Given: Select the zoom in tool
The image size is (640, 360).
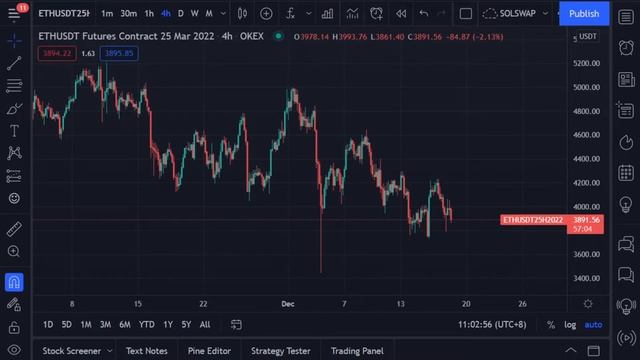Looking at the screenshot, I should click(x=14, y=251).
